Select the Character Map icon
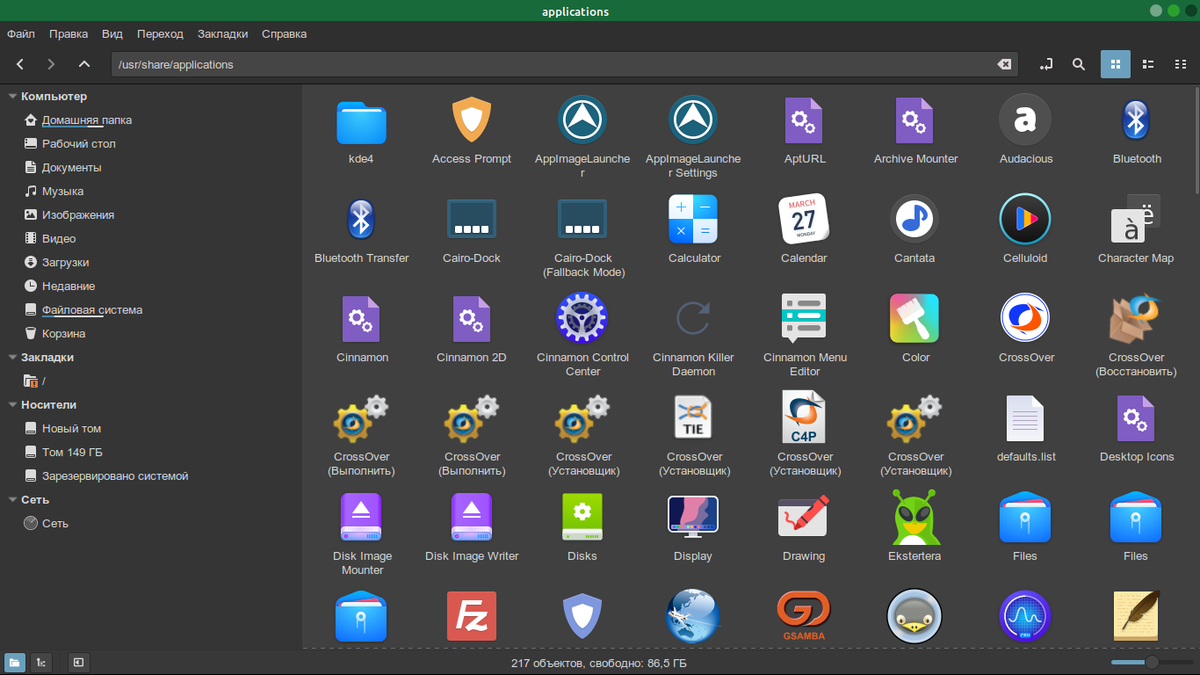The height and width of the screenshot is (675, 1200). 1135,219
